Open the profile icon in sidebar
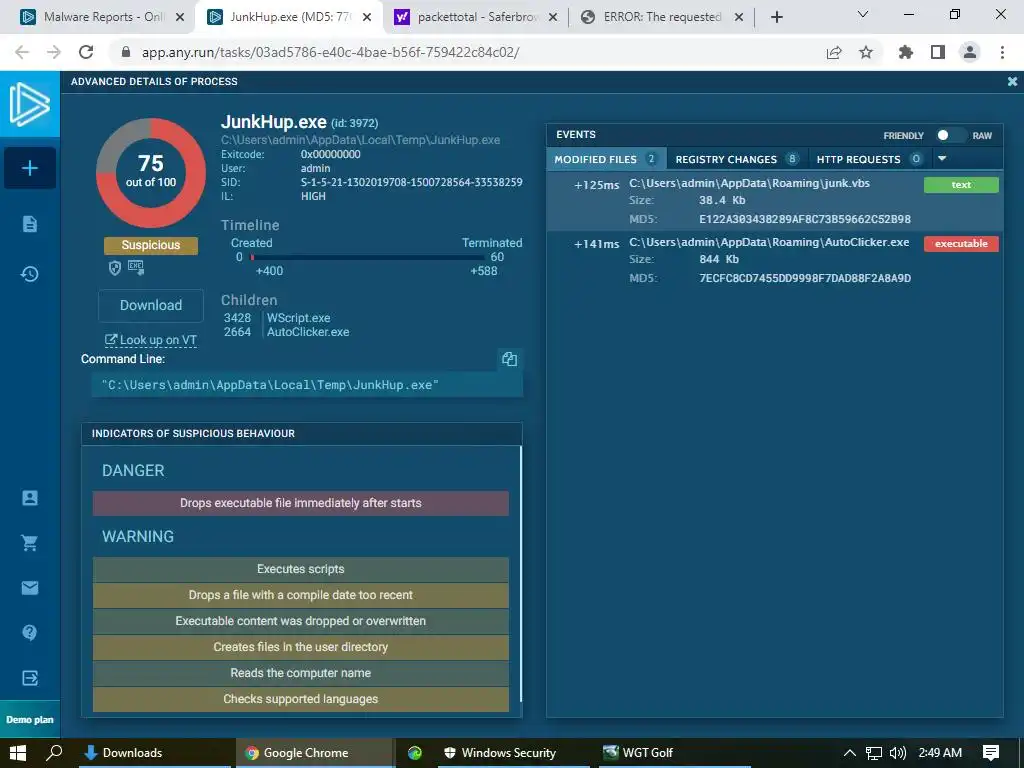The image size is (1024, 768). [30, 498]
